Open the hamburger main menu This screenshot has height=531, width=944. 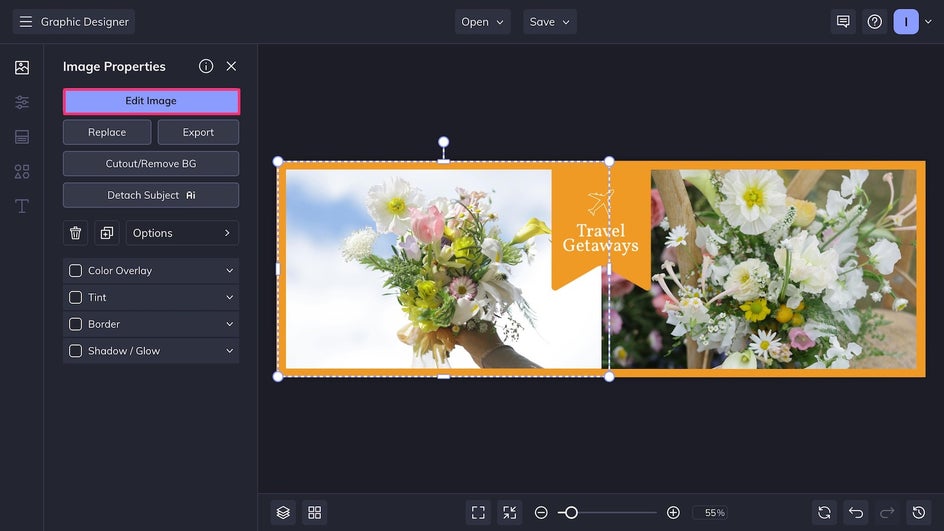point(25,22)
